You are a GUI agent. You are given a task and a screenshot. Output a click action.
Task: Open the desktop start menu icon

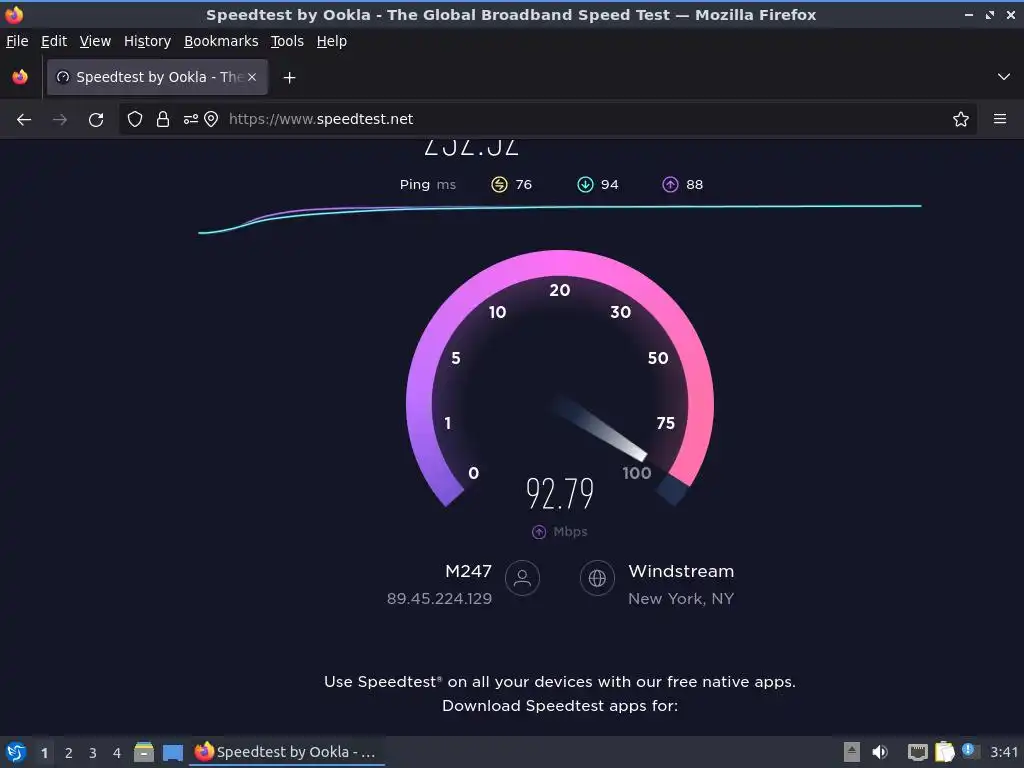coord(16,752)
